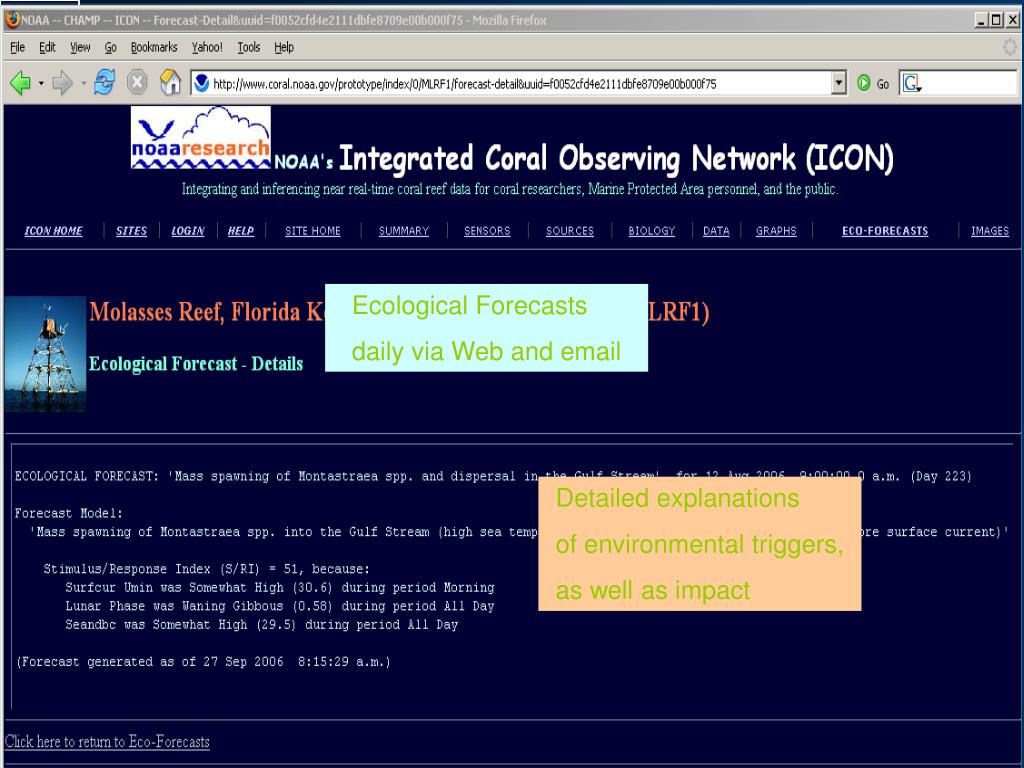Open the SENSORS page link

click(x=487, y=231)
